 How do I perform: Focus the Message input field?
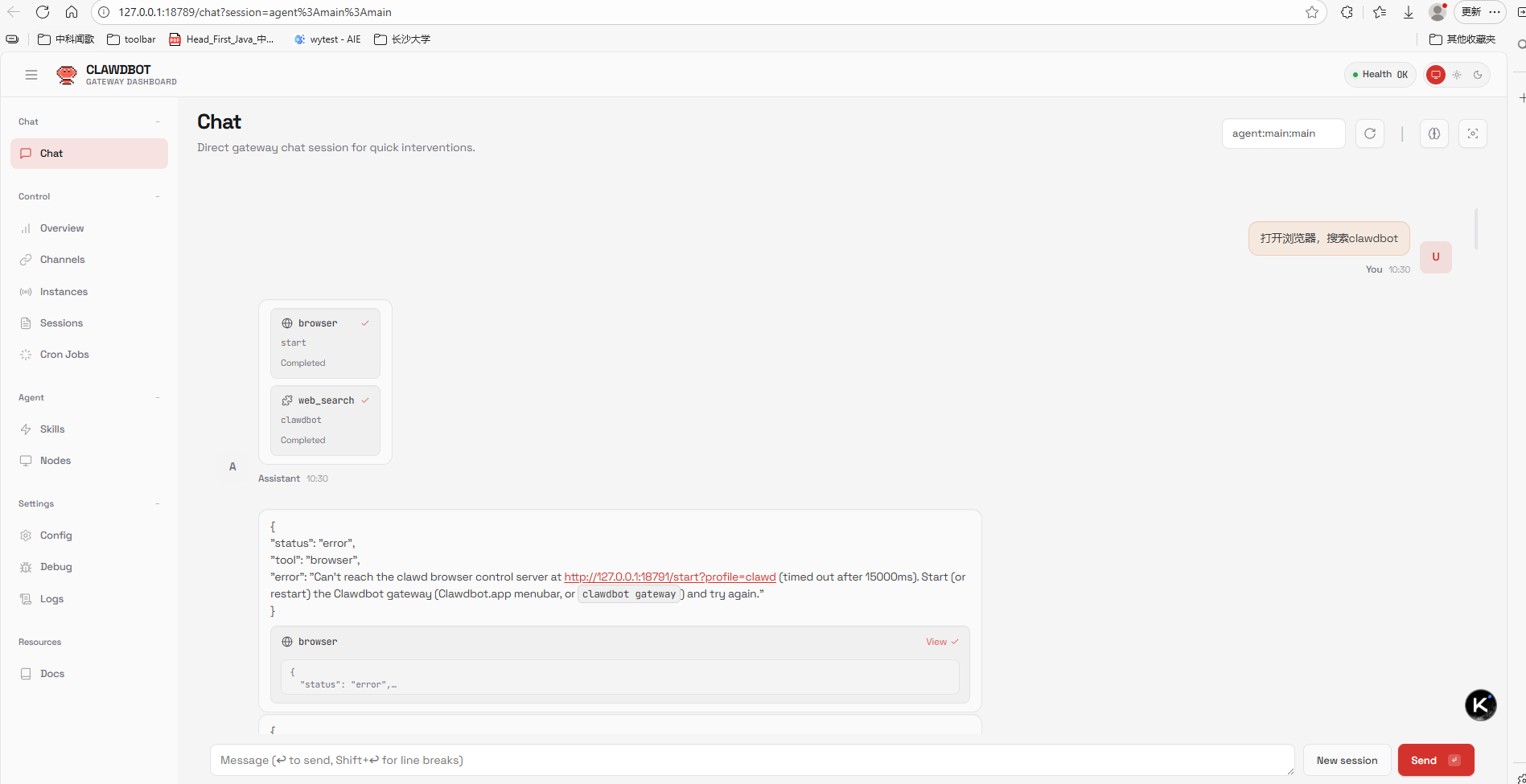click(752, 760)
